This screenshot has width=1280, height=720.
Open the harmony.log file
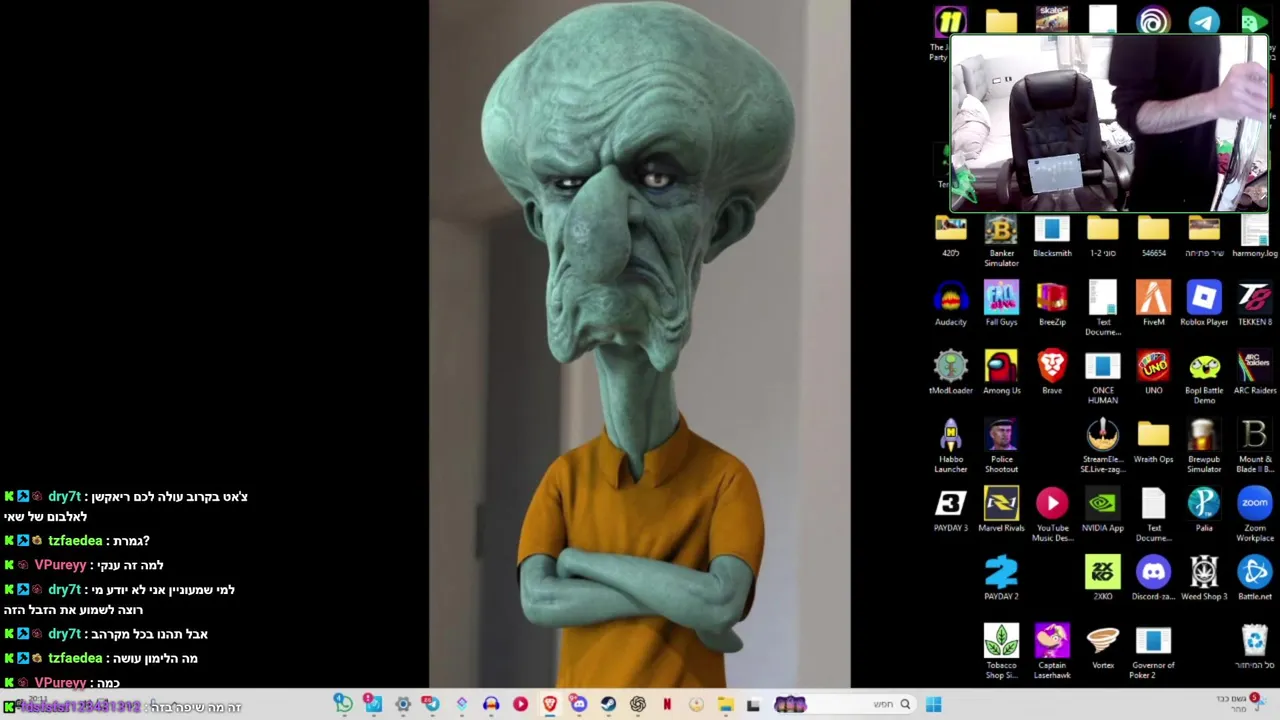coord(1254,238)
